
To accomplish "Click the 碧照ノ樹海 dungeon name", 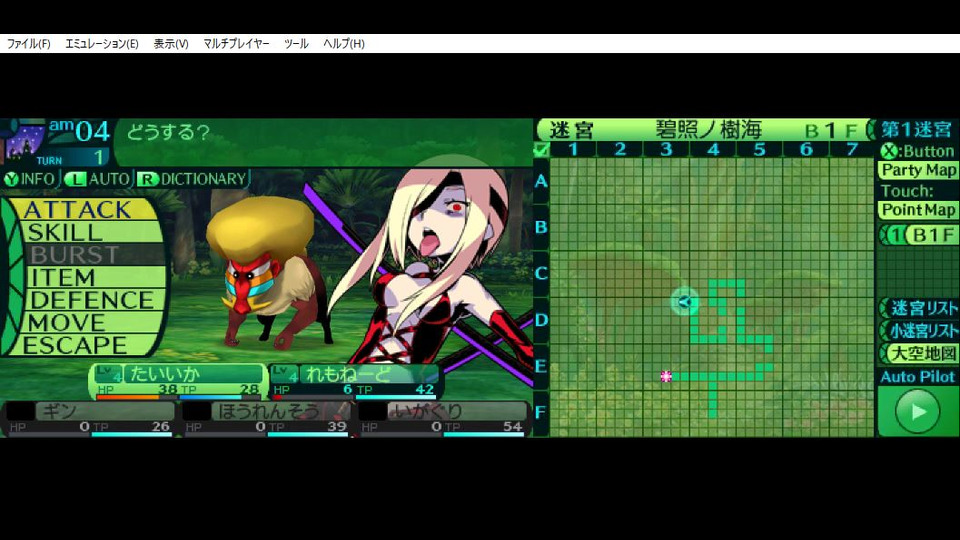I will tap(708, 130).
